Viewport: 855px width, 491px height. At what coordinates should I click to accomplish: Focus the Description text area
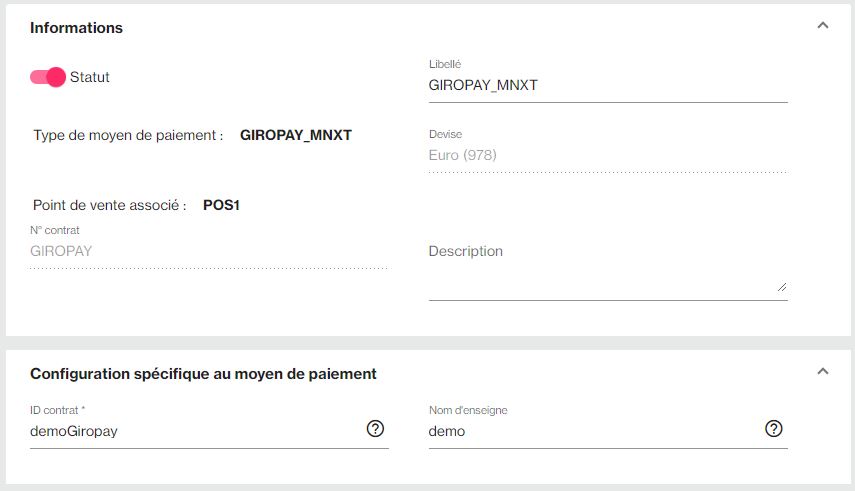pyautogui.click(x=608, y=271)
